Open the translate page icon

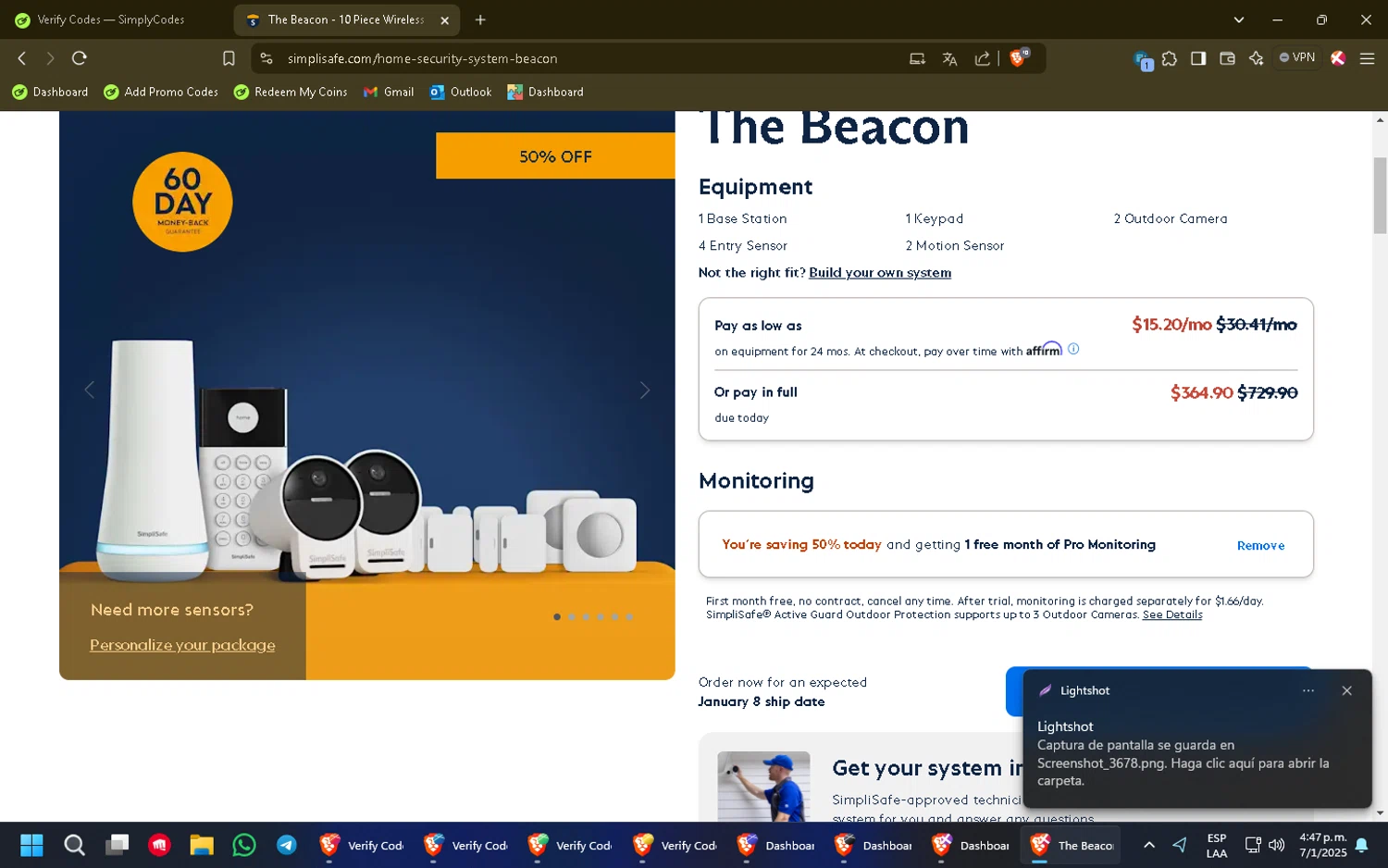949,58
